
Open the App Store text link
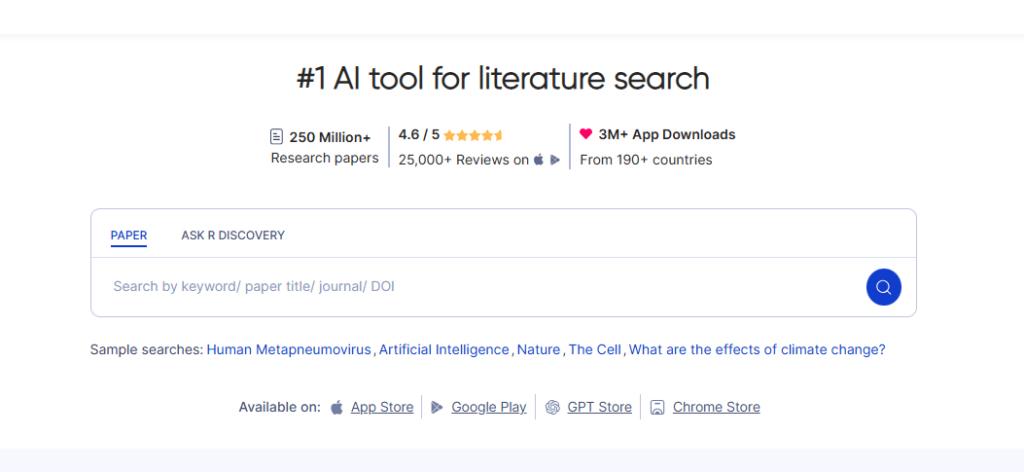(382, 407)
